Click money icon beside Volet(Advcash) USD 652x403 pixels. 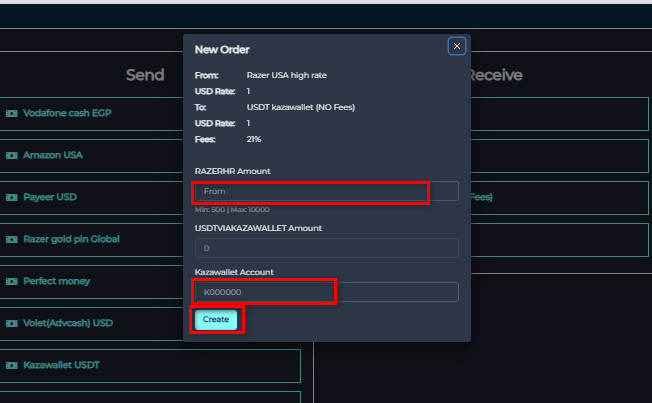tap(12, 324)
